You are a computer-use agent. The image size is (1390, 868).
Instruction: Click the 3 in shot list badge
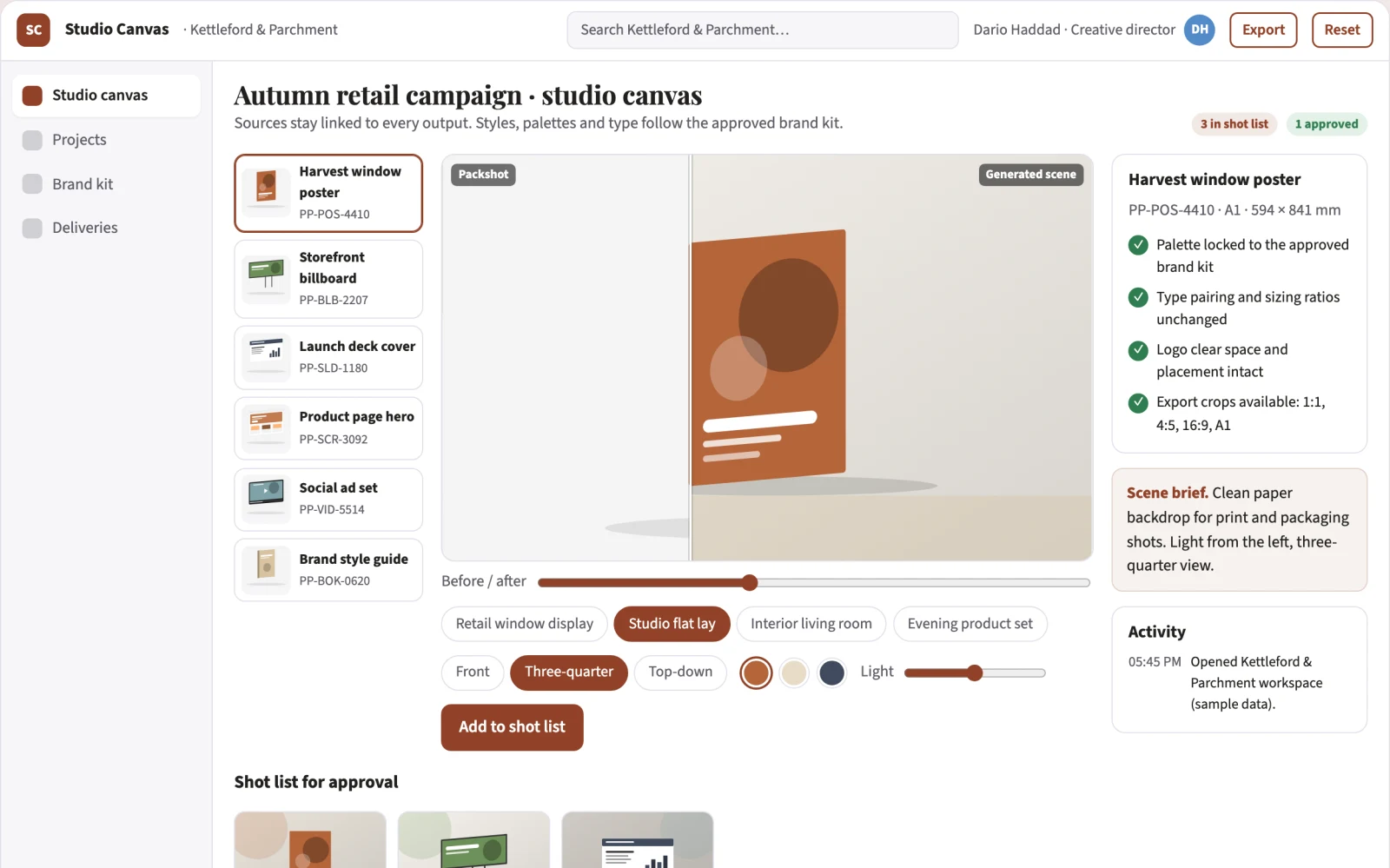pyautogui.click(x=1234, y=124)
